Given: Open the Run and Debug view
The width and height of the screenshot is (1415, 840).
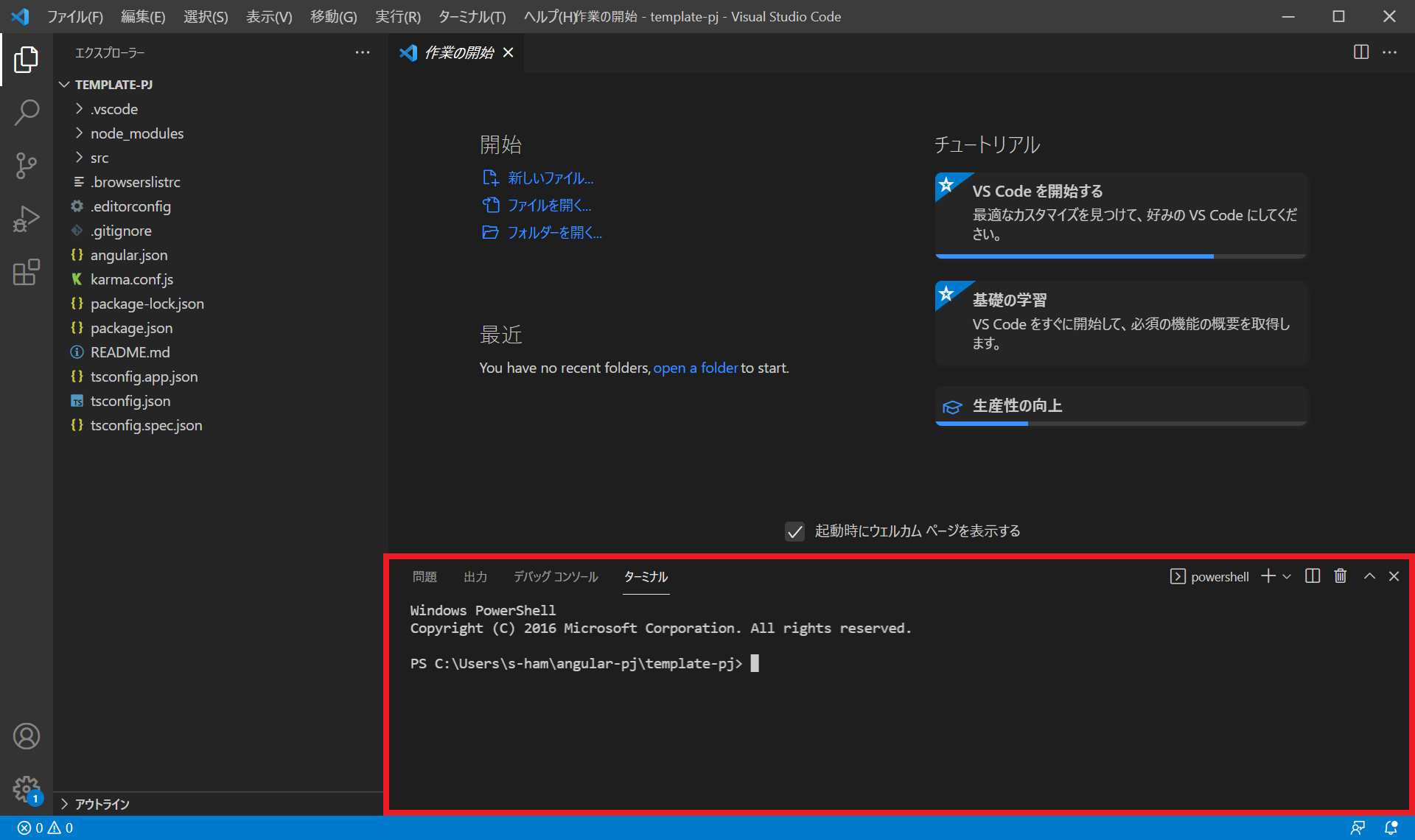Looking at the screenshot, I should tap(27, 219).
